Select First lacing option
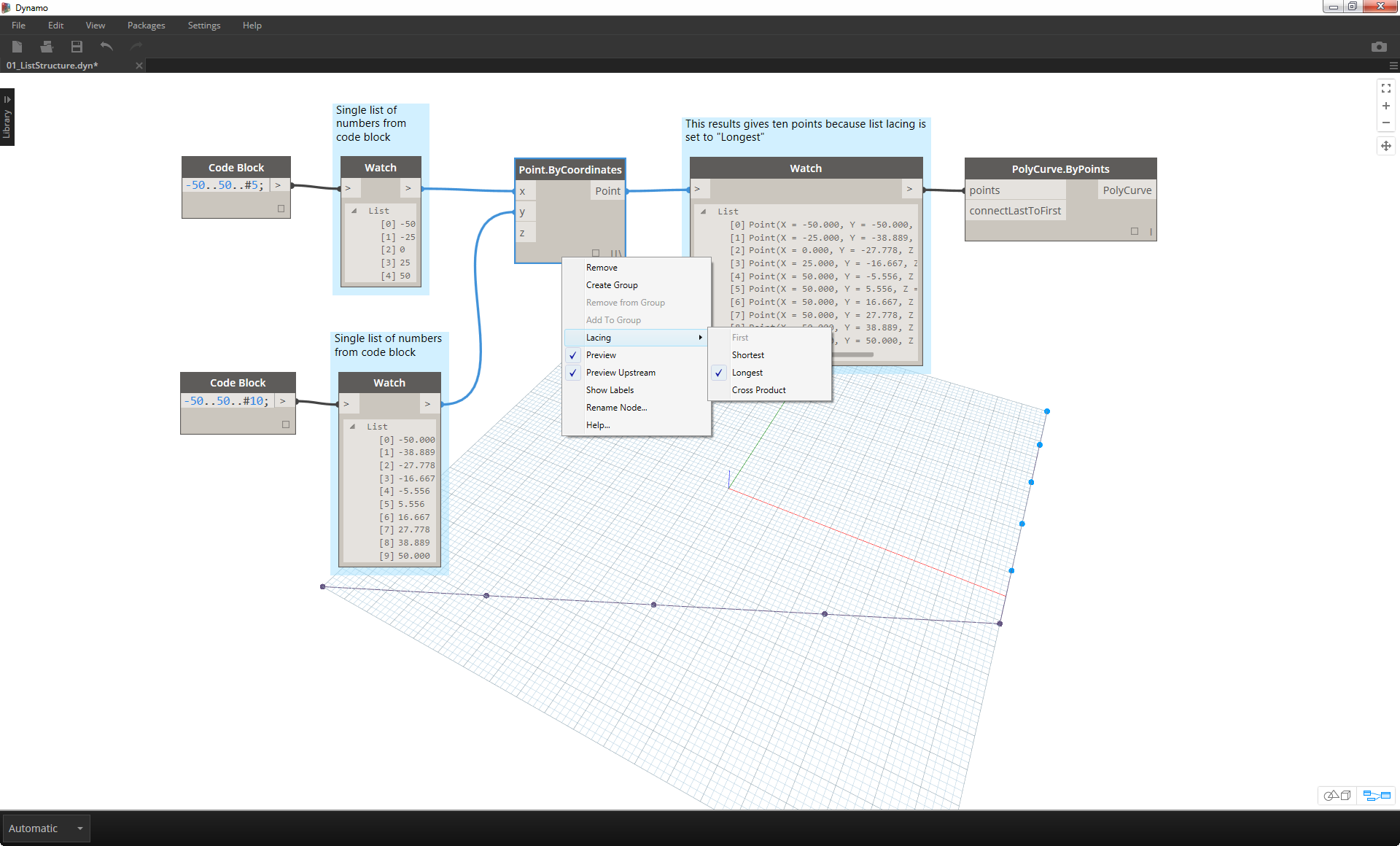 [740, 337]
